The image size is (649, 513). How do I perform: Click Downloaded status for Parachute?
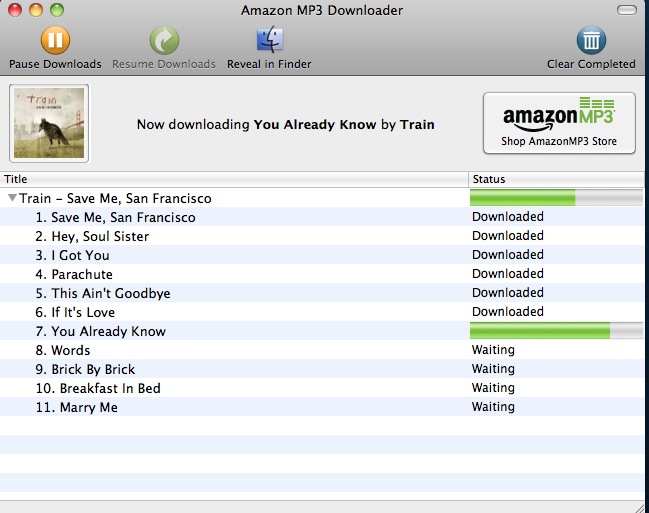click(x=507, y=274)
